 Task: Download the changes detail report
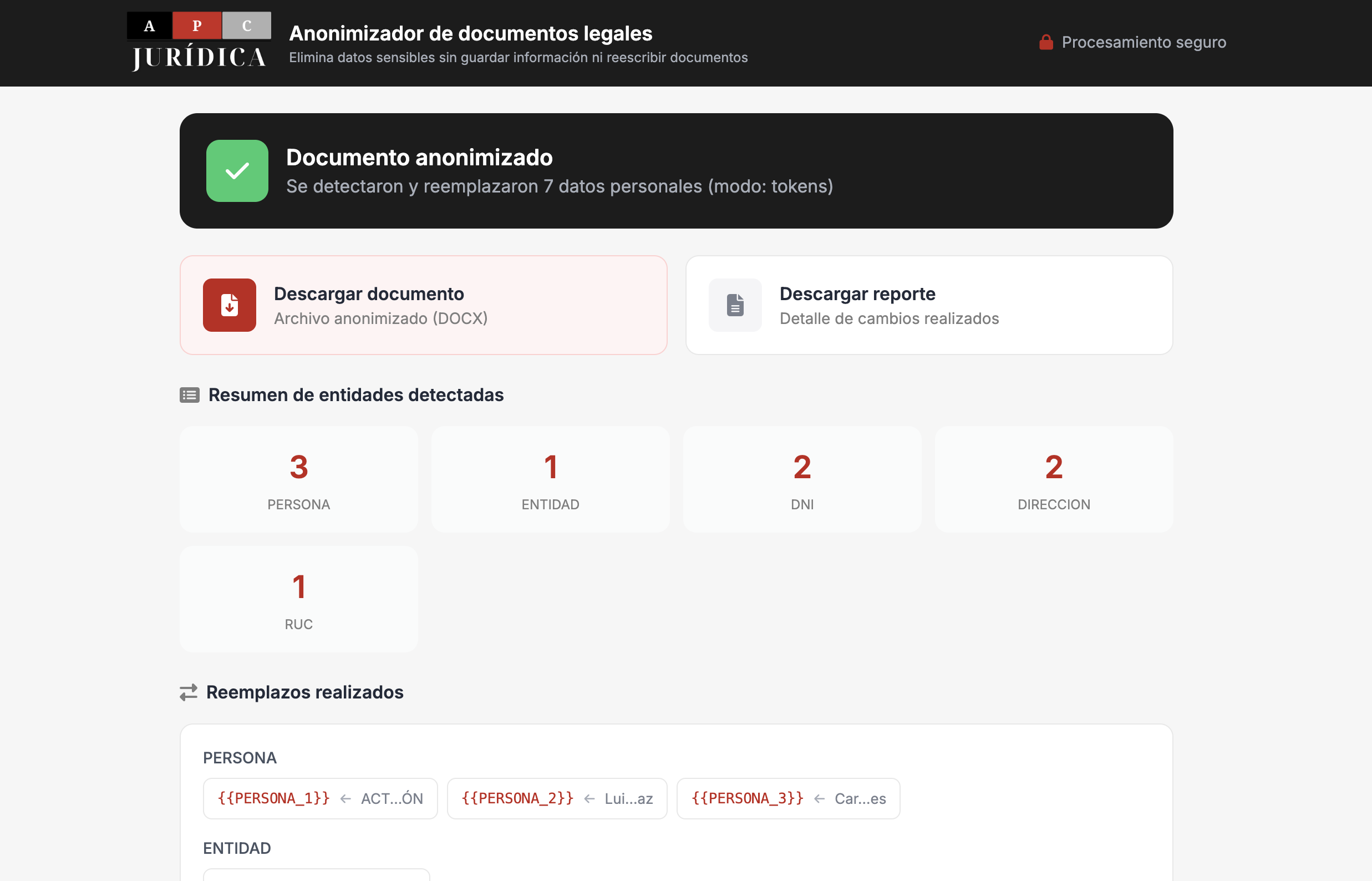pos(929,305)
